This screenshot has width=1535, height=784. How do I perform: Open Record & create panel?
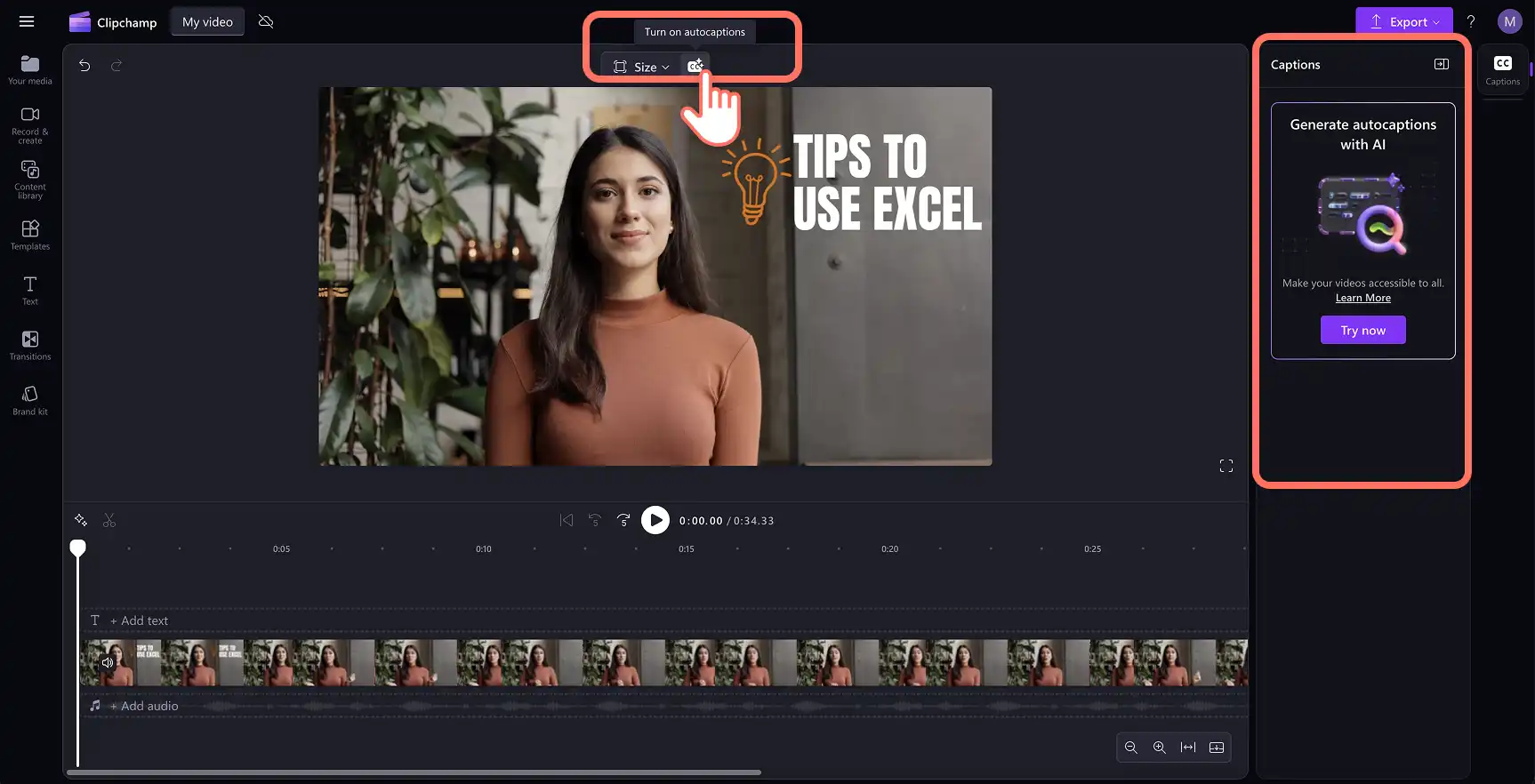click(30, 125)
